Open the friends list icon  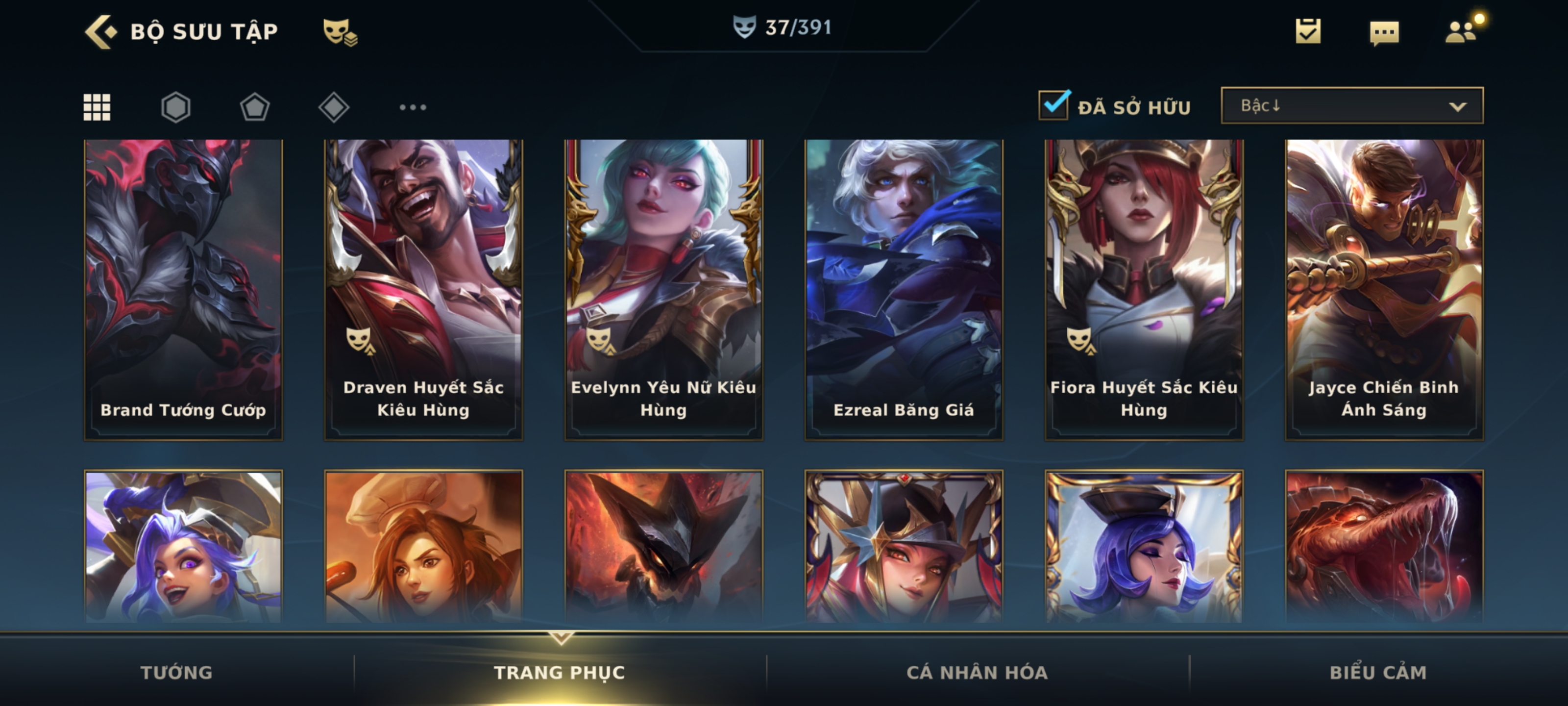tap(1463, 29)
